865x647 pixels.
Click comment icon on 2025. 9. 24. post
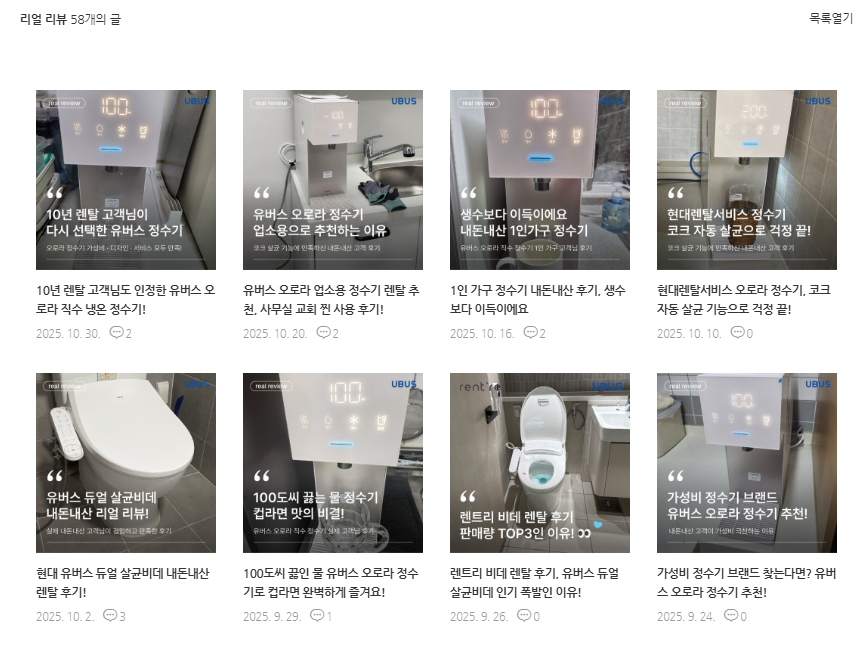pos(731,615)
